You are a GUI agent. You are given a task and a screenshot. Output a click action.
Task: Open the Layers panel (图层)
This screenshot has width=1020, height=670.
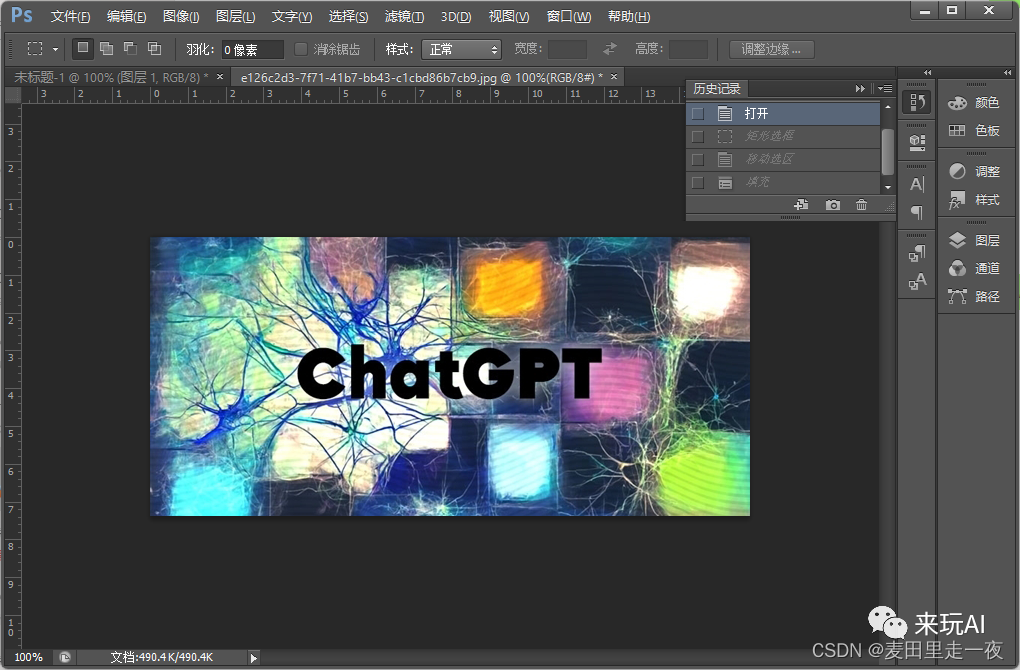974,241
